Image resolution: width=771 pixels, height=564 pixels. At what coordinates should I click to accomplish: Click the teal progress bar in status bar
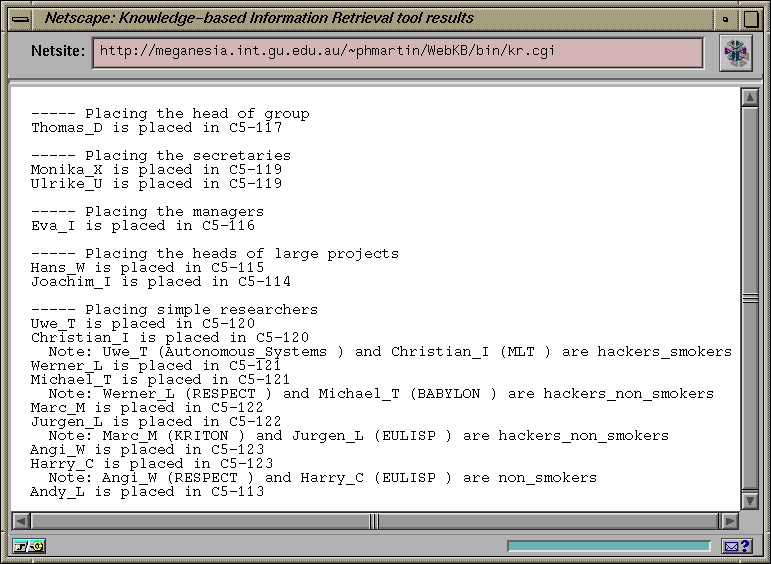pyautogui.click(x=611, y=546)
